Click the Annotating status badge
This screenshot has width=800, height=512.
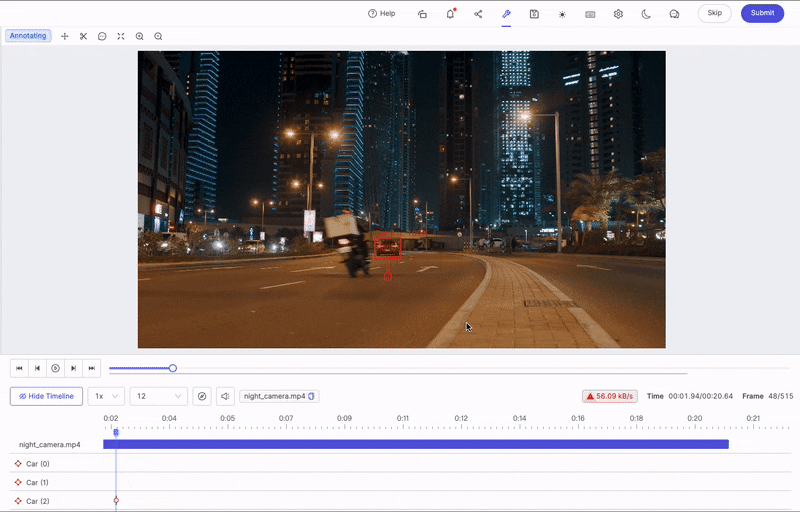coord(28,36)
